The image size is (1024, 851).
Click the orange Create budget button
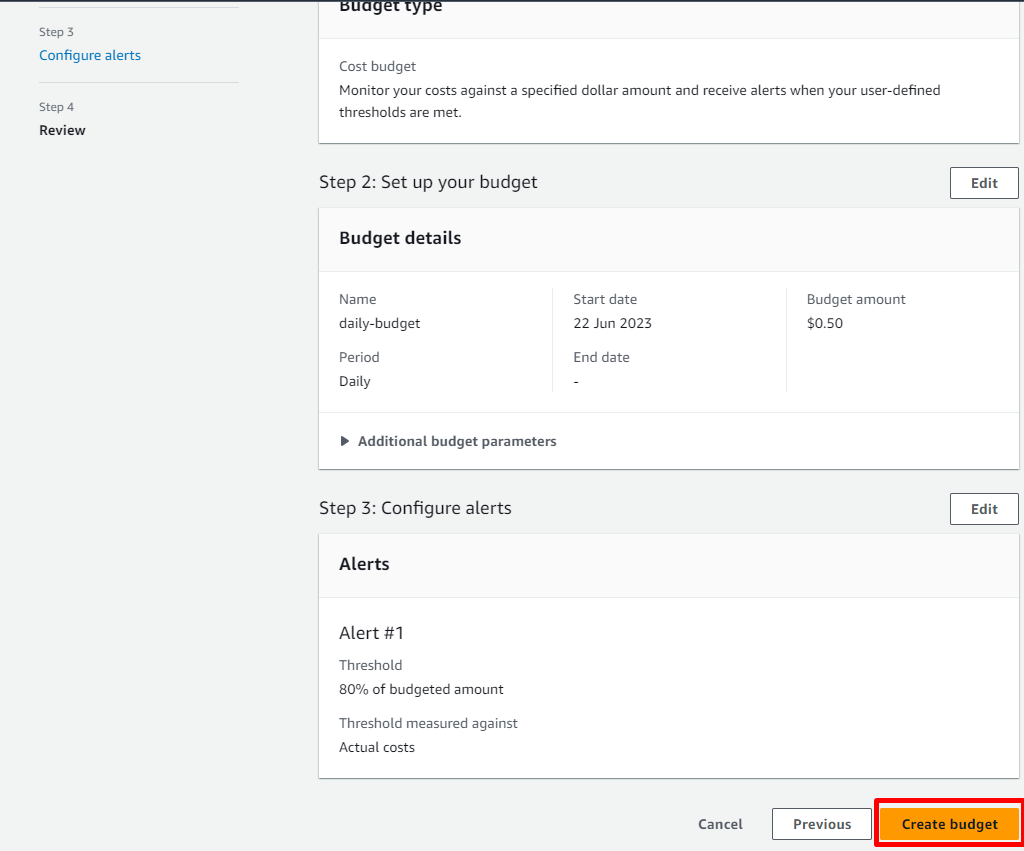949,824
